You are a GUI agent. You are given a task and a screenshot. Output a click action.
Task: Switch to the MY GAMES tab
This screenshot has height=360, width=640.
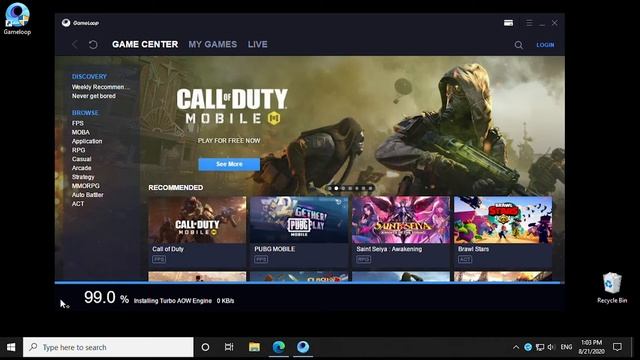click(213, 44)
